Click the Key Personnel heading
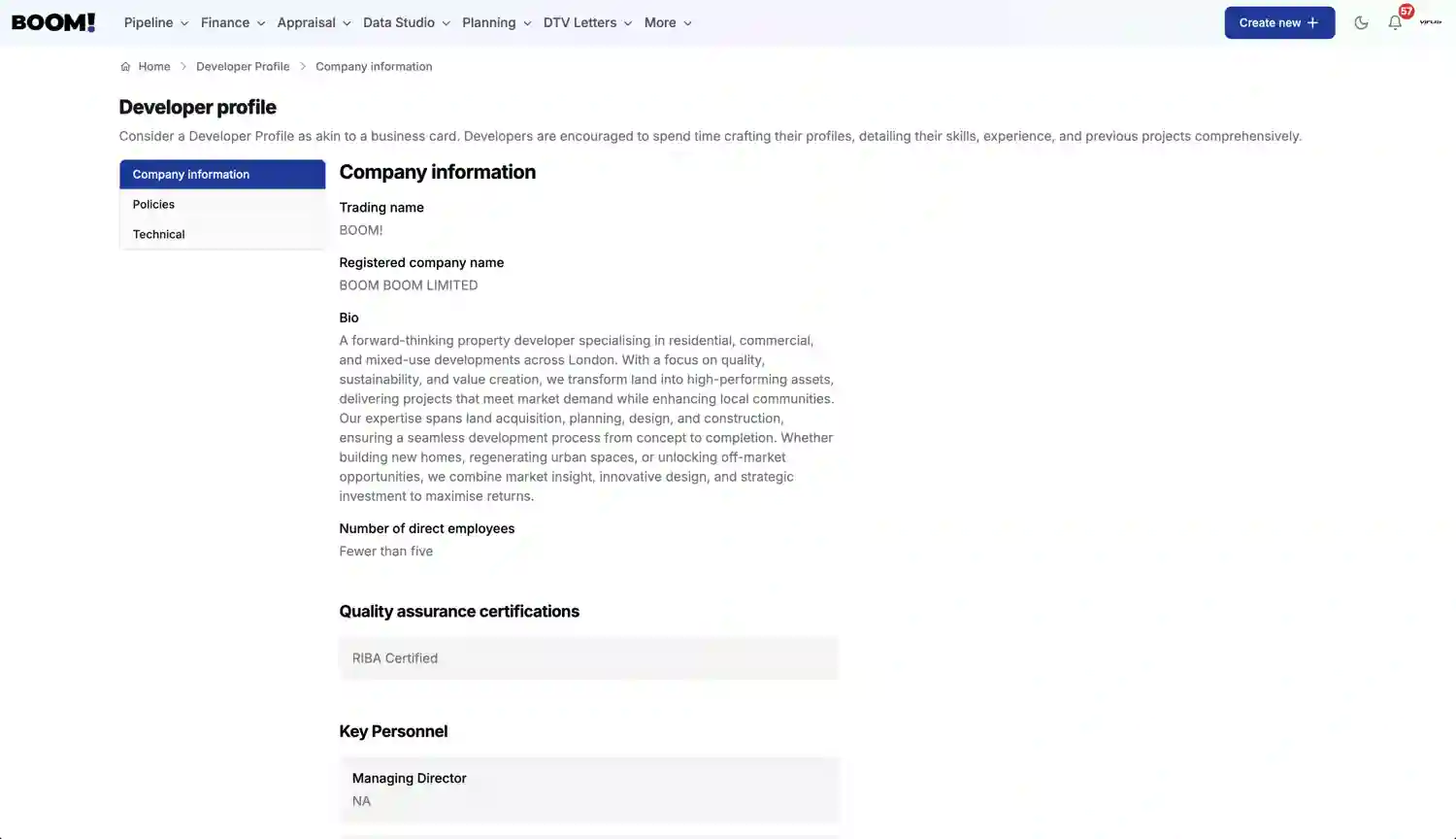This screenshot has height=839, width=1456. pos(393,732)
